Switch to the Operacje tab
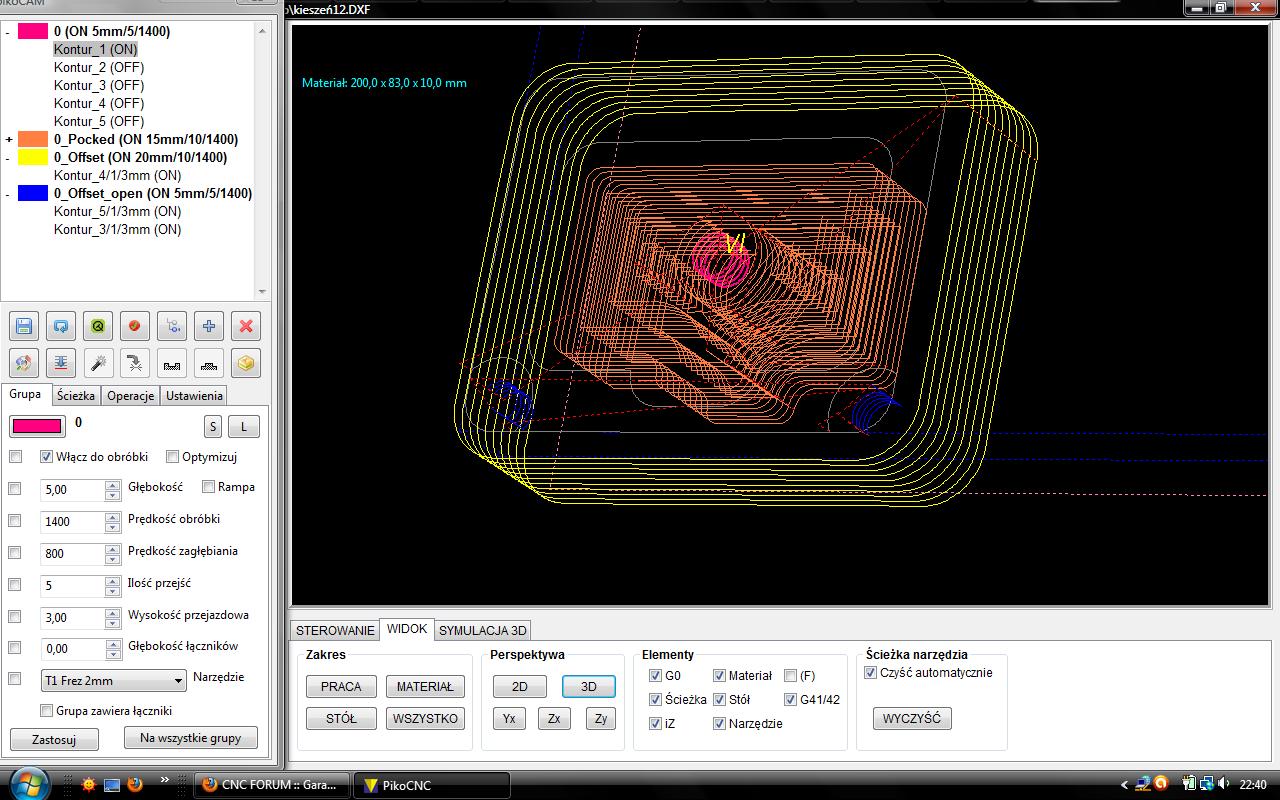 click(131, 396)
